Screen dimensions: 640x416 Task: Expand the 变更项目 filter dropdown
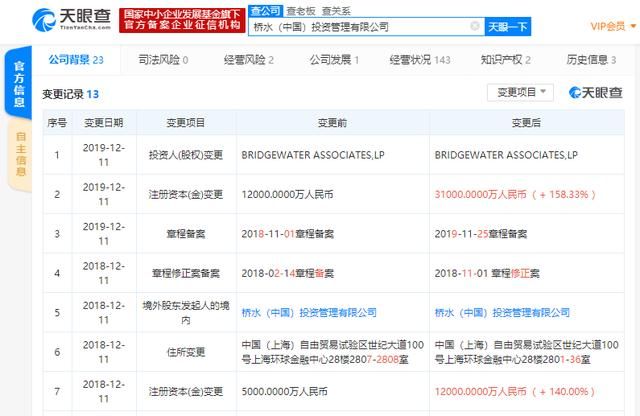tap(520, 92)
